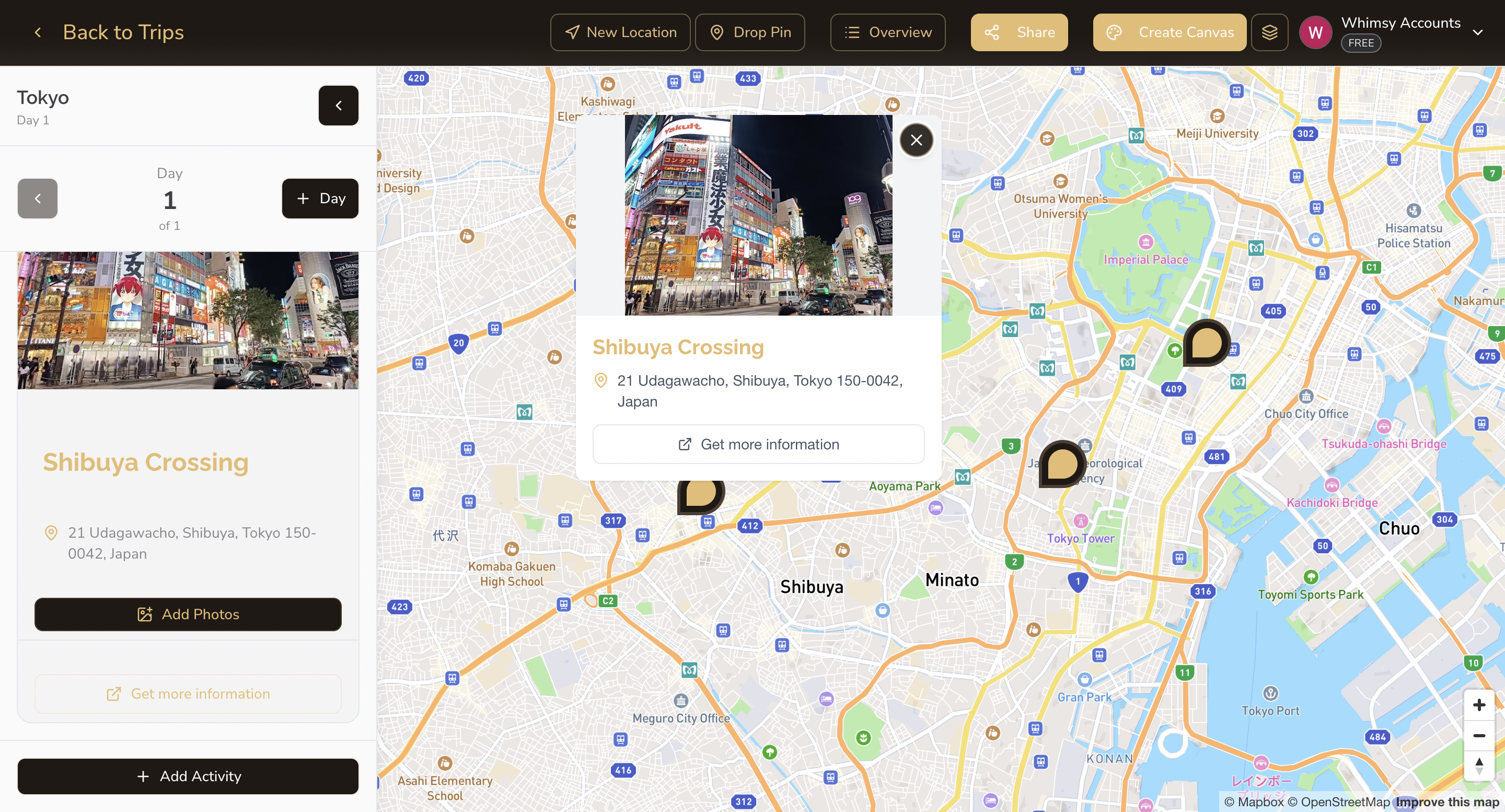Activate Drop Pin tool
1505x812 pixels.
tap(749, 32)
